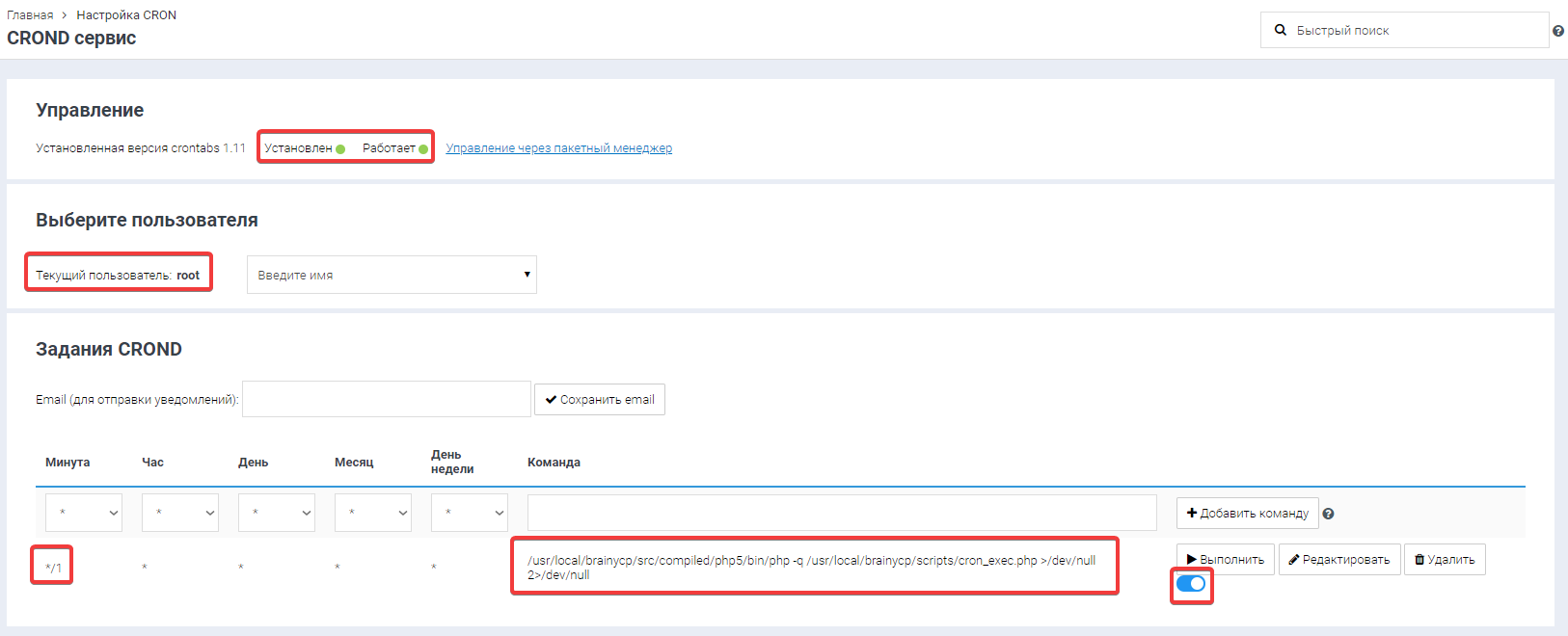Delete the cron job with Удалить
The width and height of the screenshot is (1568, 636).
click(1444, 559)
